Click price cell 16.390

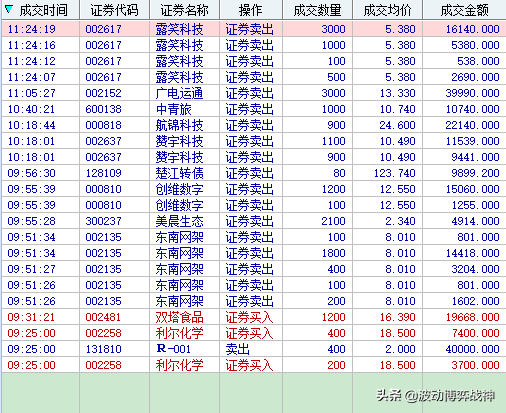(397, 317)
